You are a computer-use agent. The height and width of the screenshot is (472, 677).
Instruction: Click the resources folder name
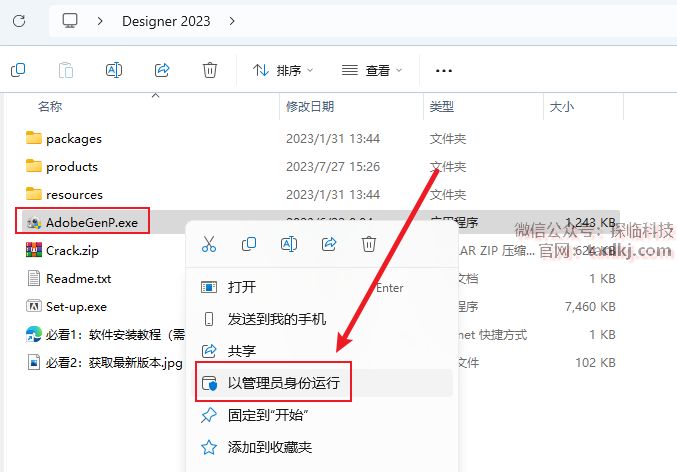pyautogui.click(x=74, y=195)
